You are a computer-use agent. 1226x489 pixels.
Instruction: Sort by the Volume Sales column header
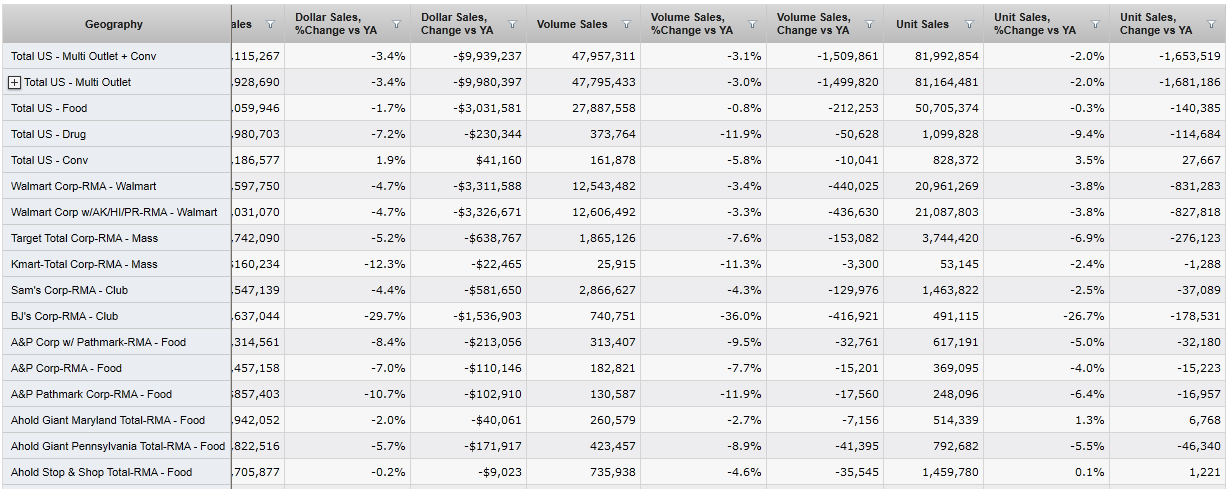click(x=572, y=24)
